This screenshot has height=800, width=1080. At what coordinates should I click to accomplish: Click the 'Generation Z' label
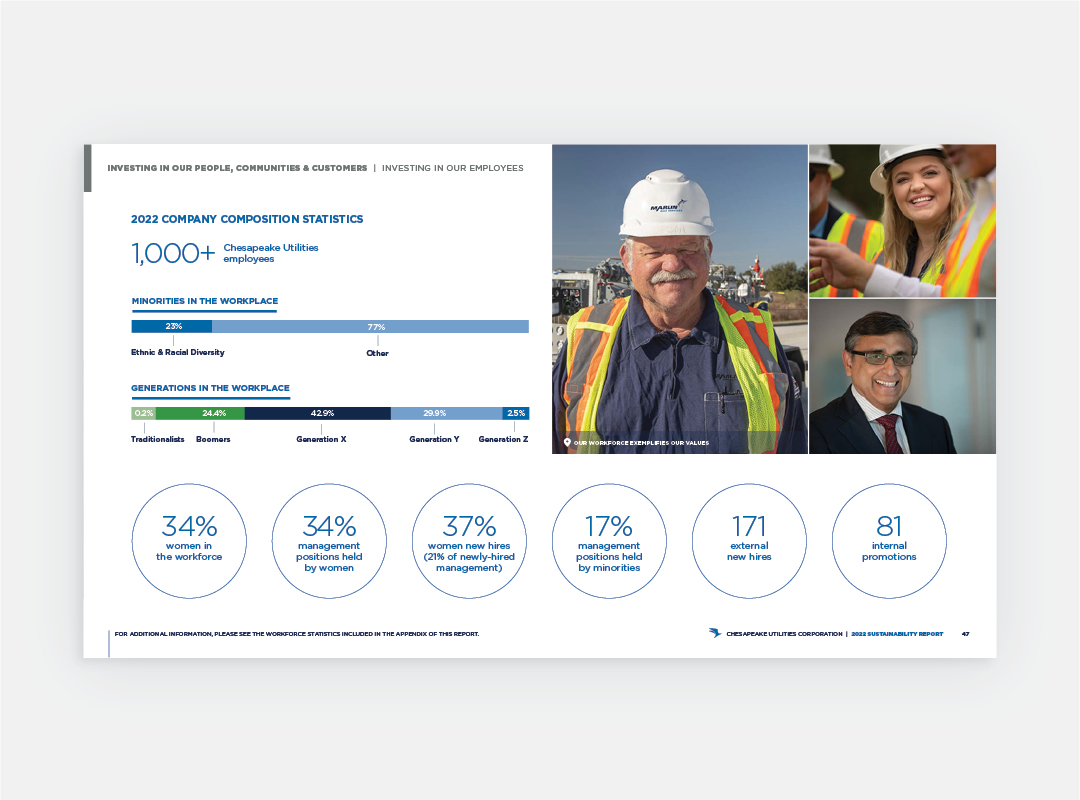[x=503, y=439]
